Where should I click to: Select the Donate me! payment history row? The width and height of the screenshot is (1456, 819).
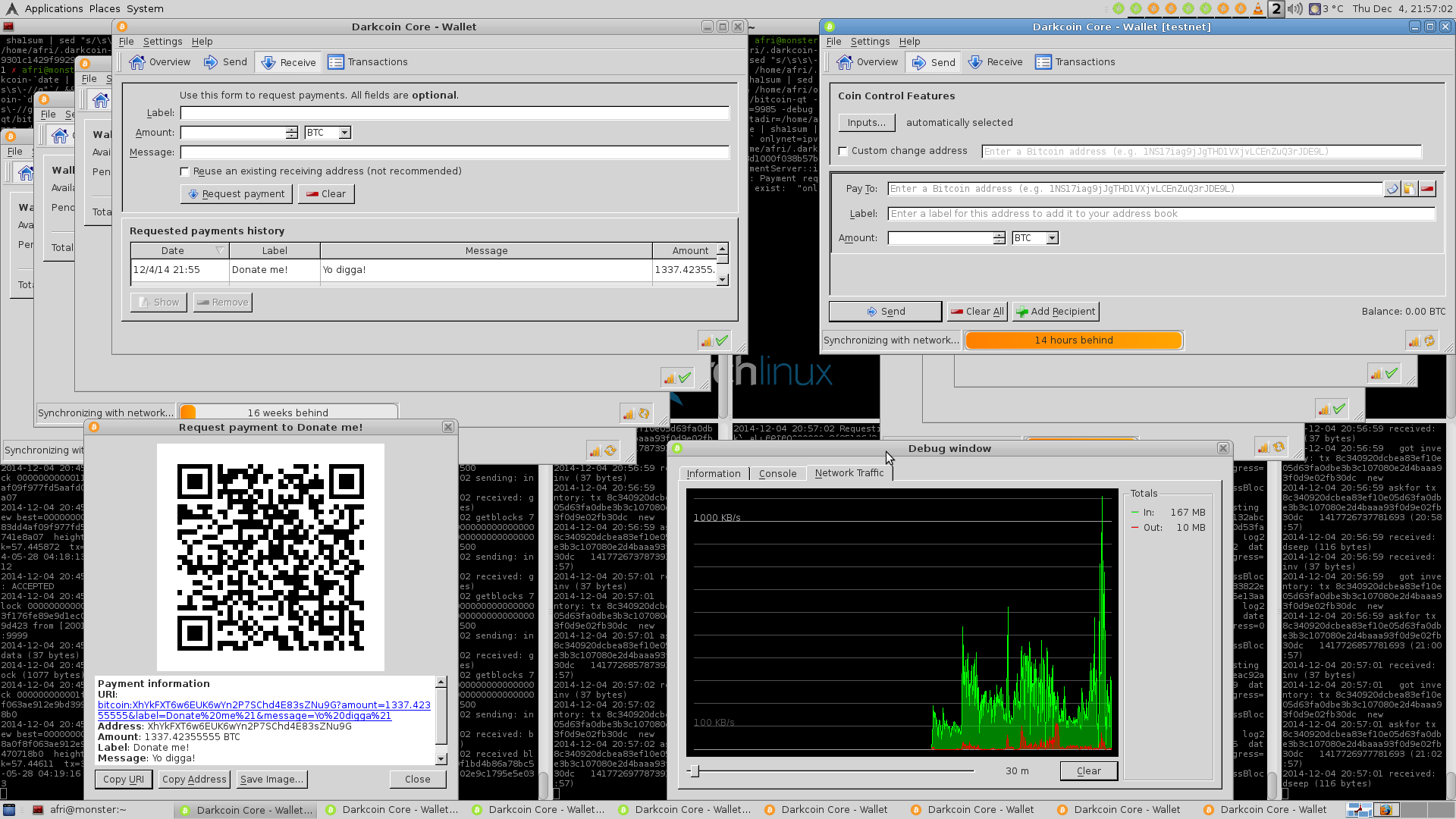(423, 270)
